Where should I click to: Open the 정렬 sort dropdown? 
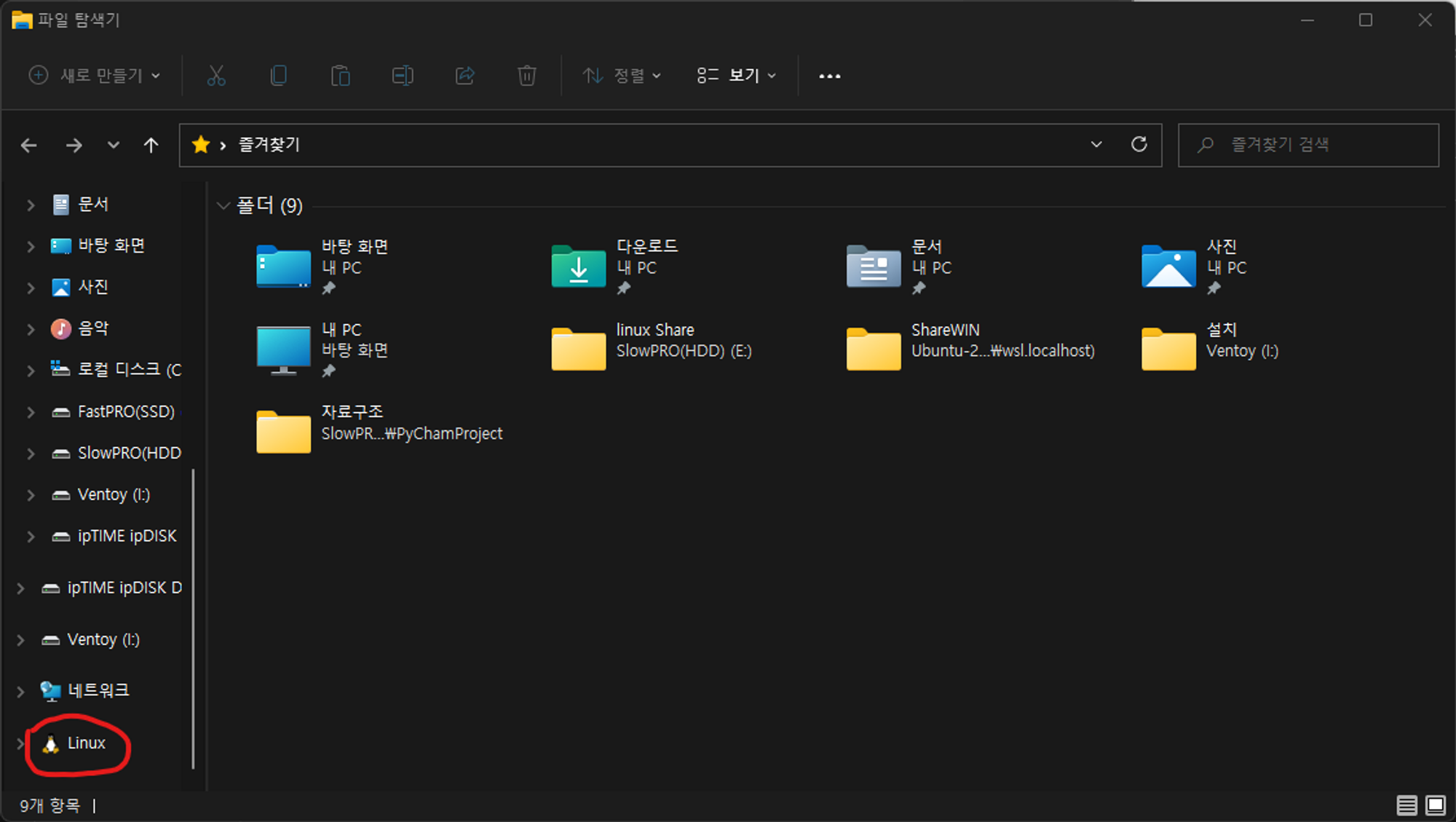622,76
